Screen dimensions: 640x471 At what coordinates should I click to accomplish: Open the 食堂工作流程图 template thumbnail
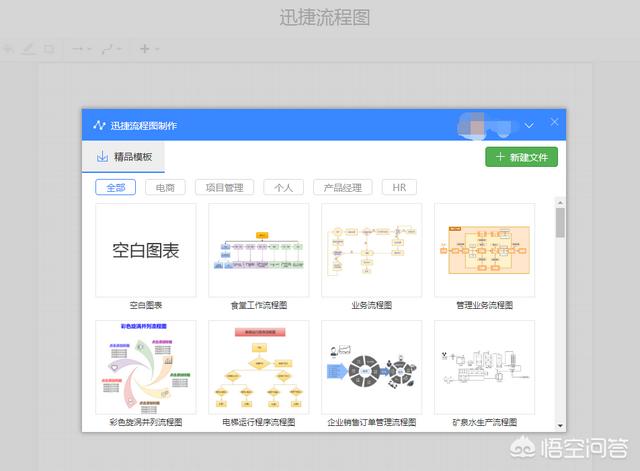click(259, 250)
